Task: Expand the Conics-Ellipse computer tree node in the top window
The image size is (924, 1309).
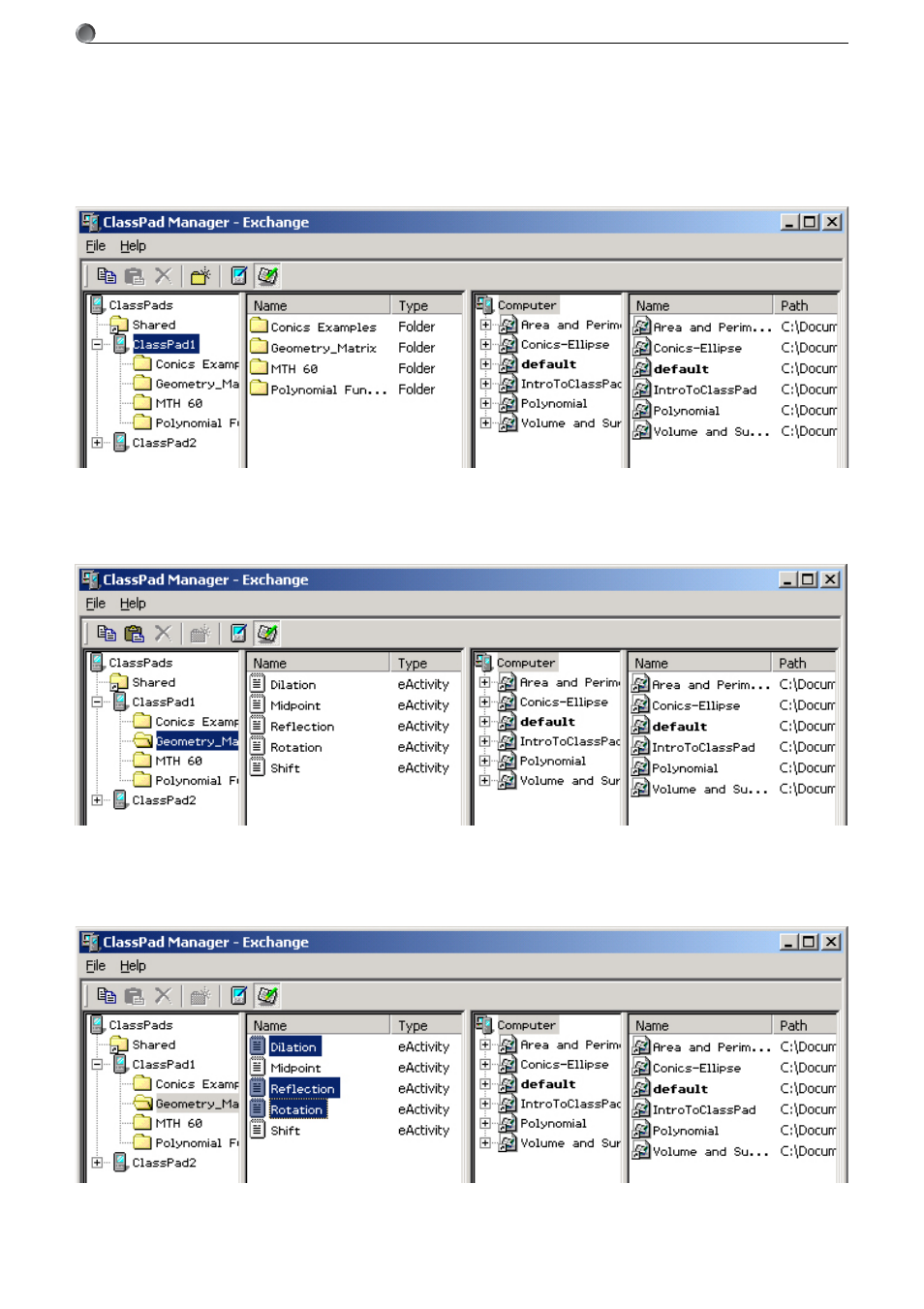Action: coord(485,345)
